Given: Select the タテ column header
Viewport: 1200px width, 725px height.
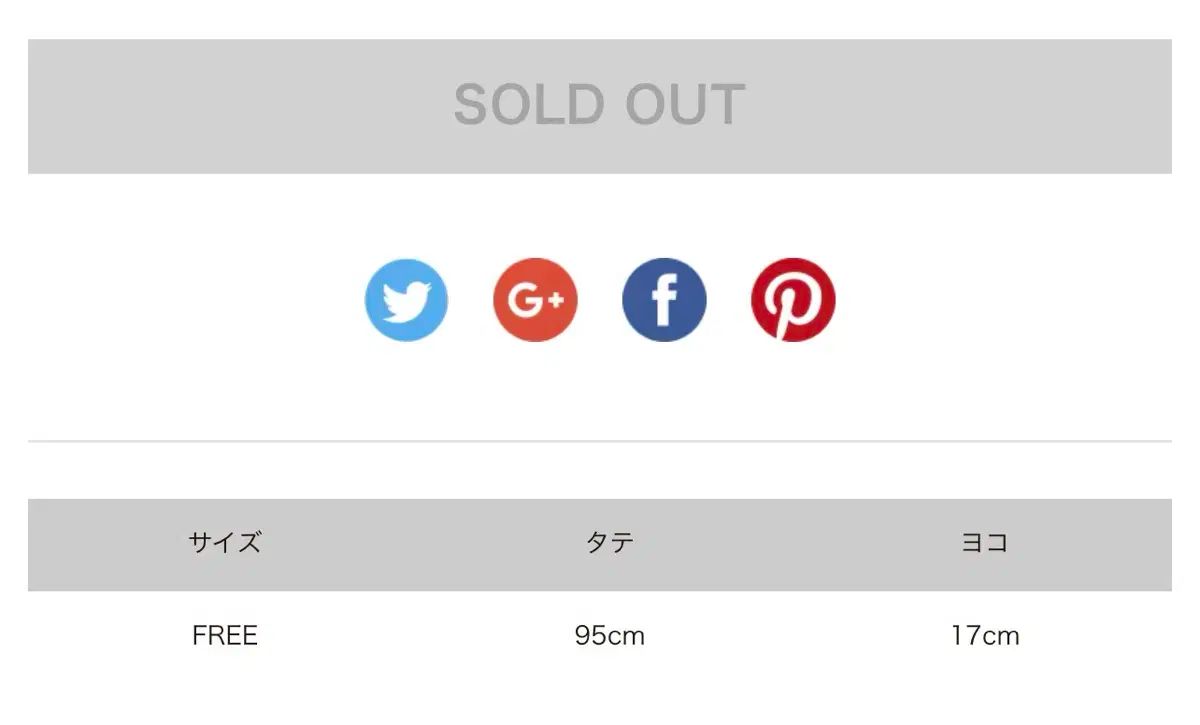Looking at the screenshot, I should [x=609, y=543].
